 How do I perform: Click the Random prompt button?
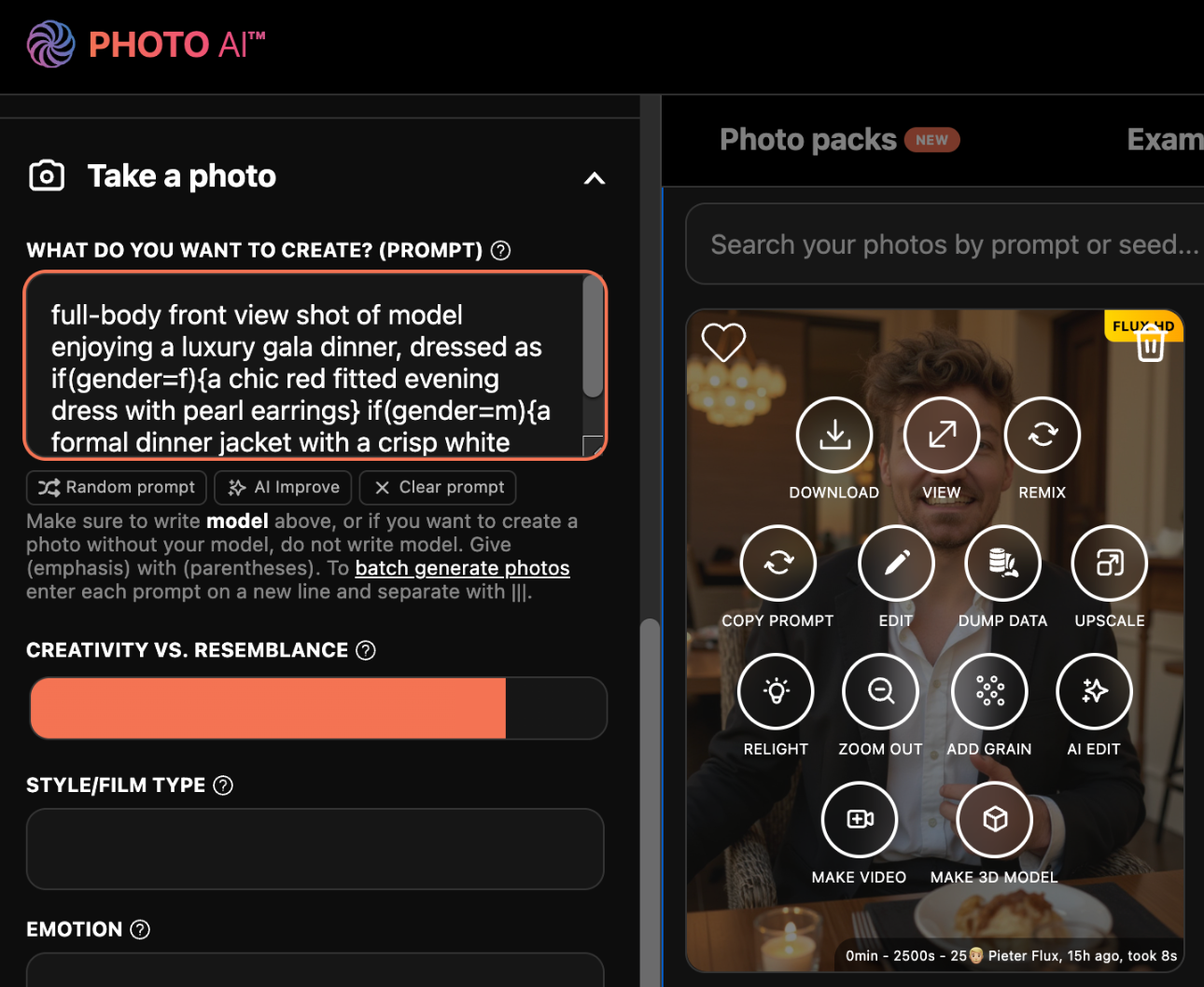tap(117, 487)
